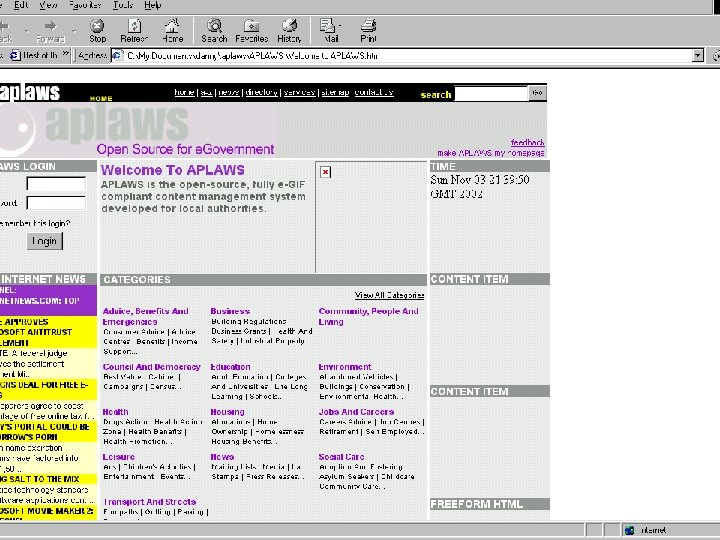Go to the browser Home icon

pos(173,30)
